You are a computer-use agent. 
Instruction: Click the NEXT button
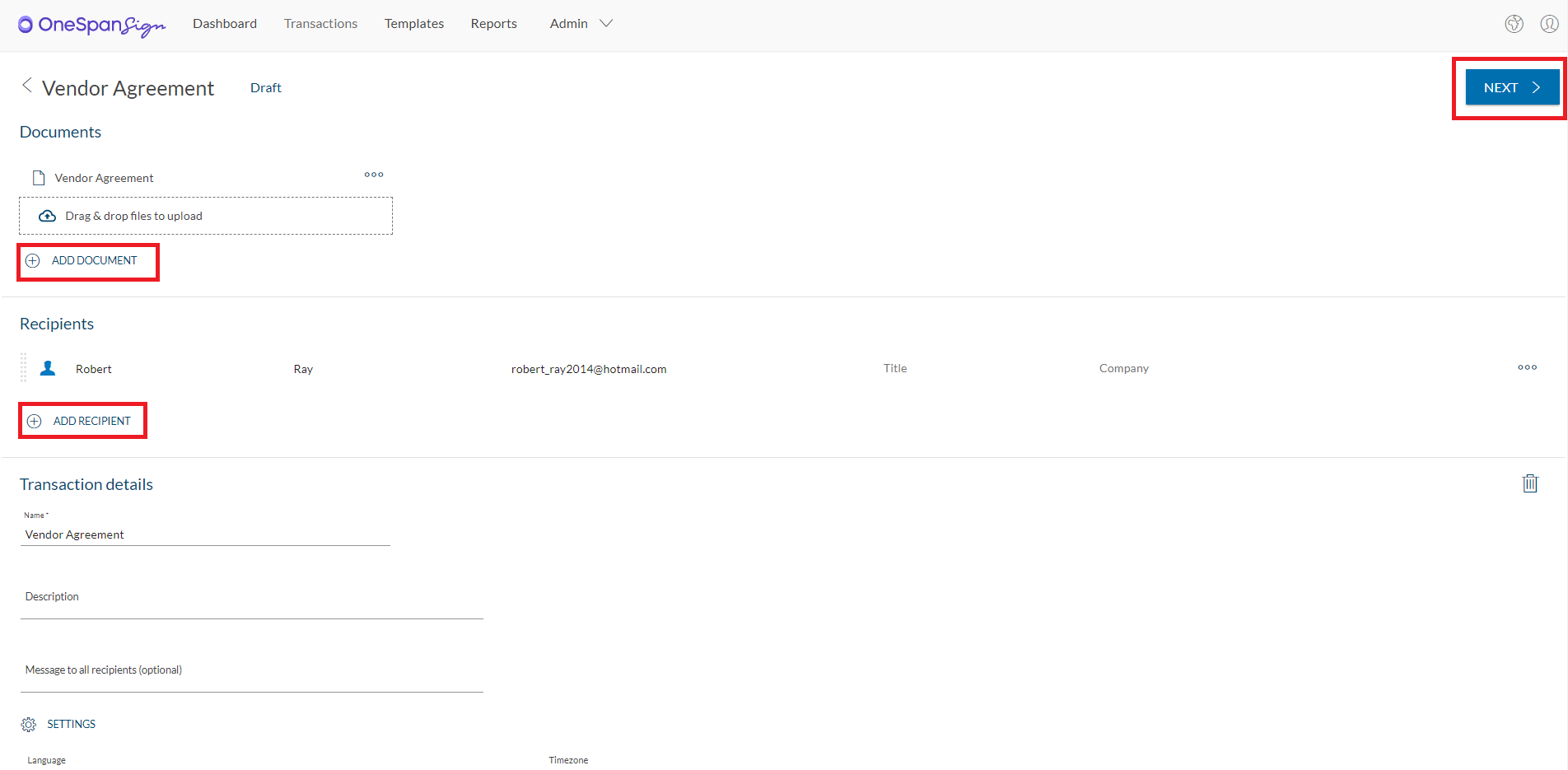tap(1511, 86)
